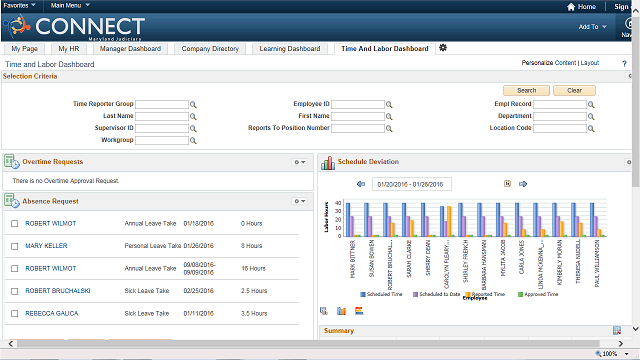Screen dimensions: 640x360
Task: Click the Clear button
Action: pos(574,90)
